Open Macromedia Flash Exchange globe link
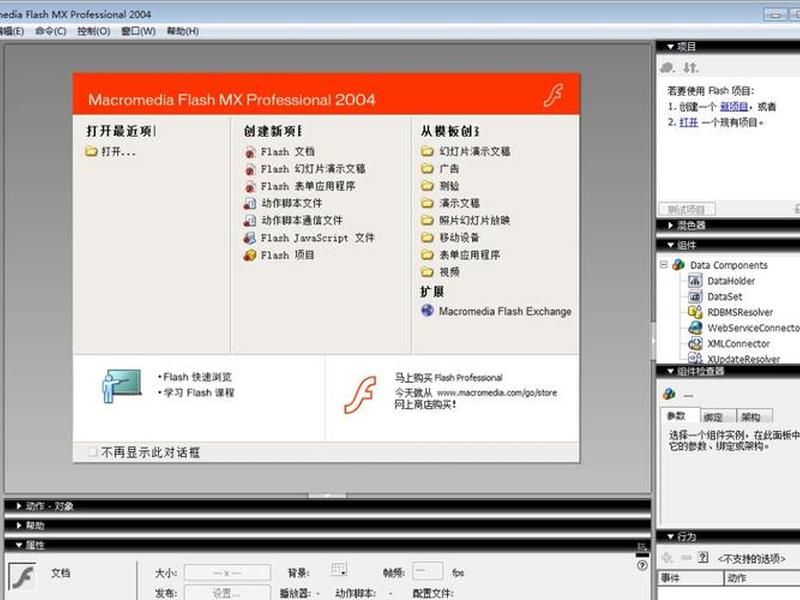Image resolution: width=800 pixels, height=600 pixels. pos(427,311)
